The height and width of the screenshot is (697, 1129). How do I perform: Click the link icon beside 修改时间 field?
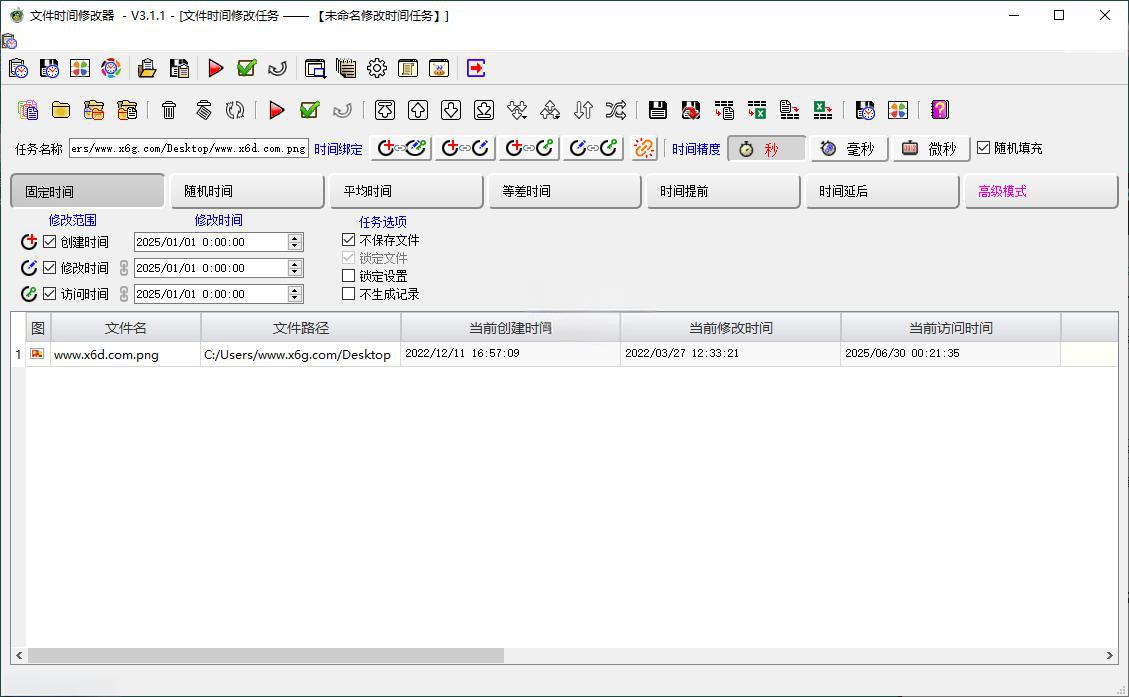(124, 268)
